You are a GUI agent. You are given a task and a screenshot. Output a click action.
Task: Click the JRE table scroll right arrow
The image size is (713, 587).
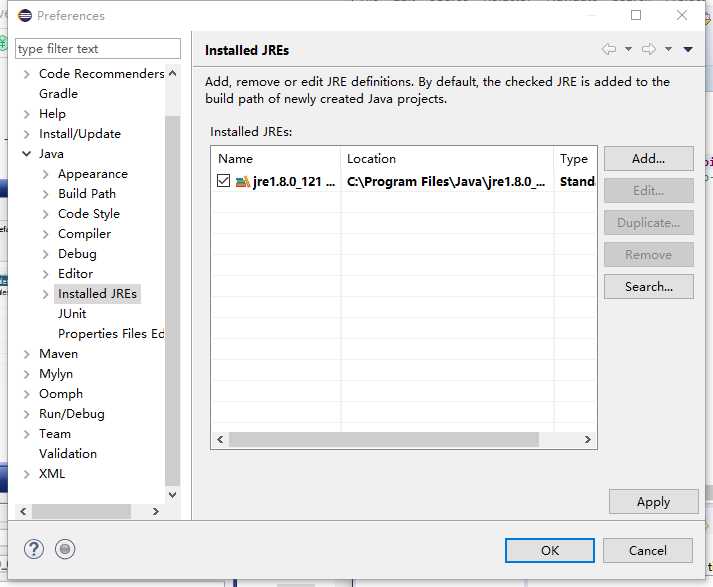click(x=587, y=439)
